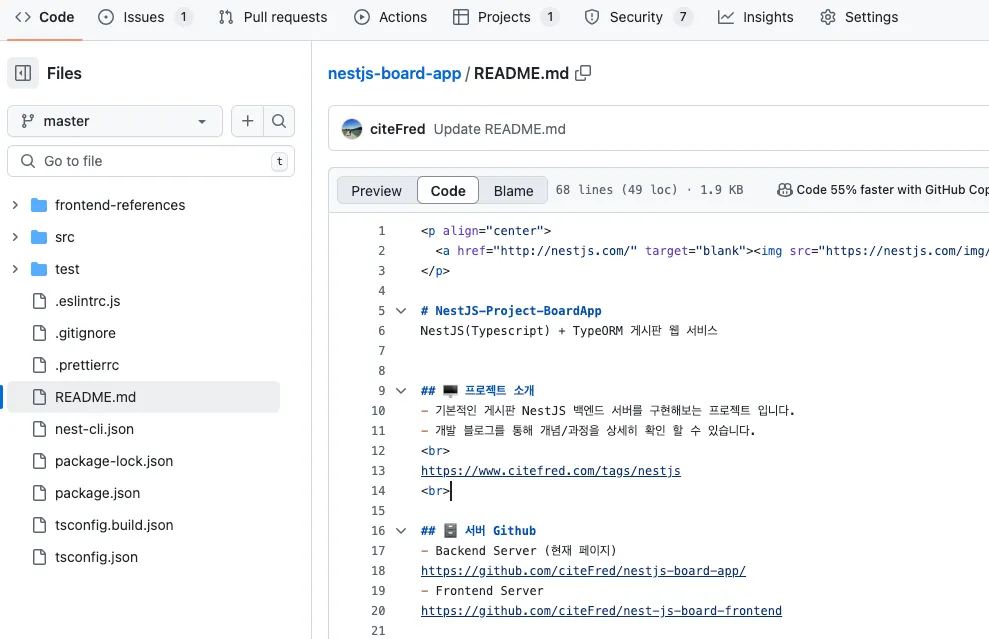
Task: Focus the Go to file search field
Action: (151, 161)
